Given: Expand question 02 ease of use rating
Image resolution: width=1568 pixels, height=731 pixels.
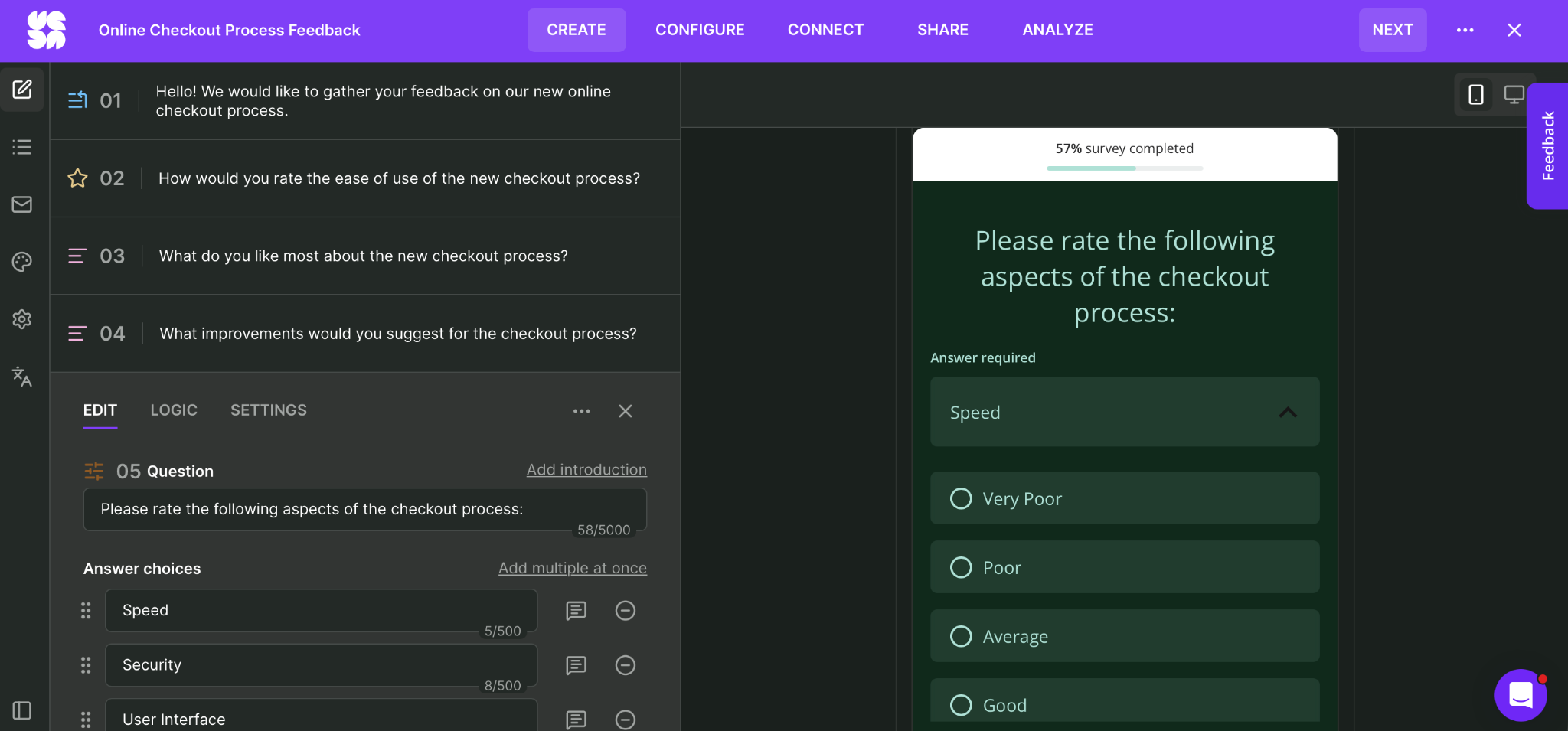Looking at the screenshot, I should point(365,178).
